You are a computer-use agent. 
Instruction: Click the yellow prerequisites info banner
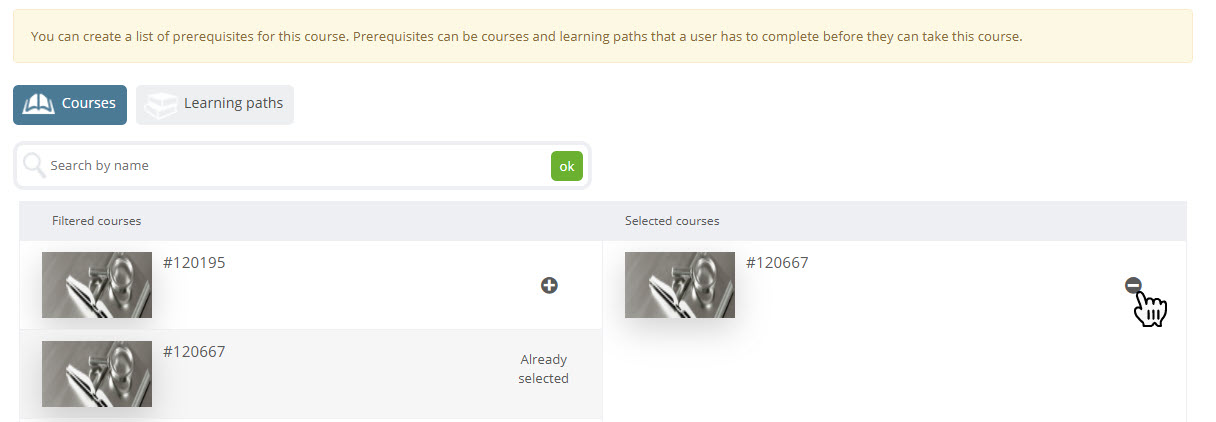(x=602, y=37)
